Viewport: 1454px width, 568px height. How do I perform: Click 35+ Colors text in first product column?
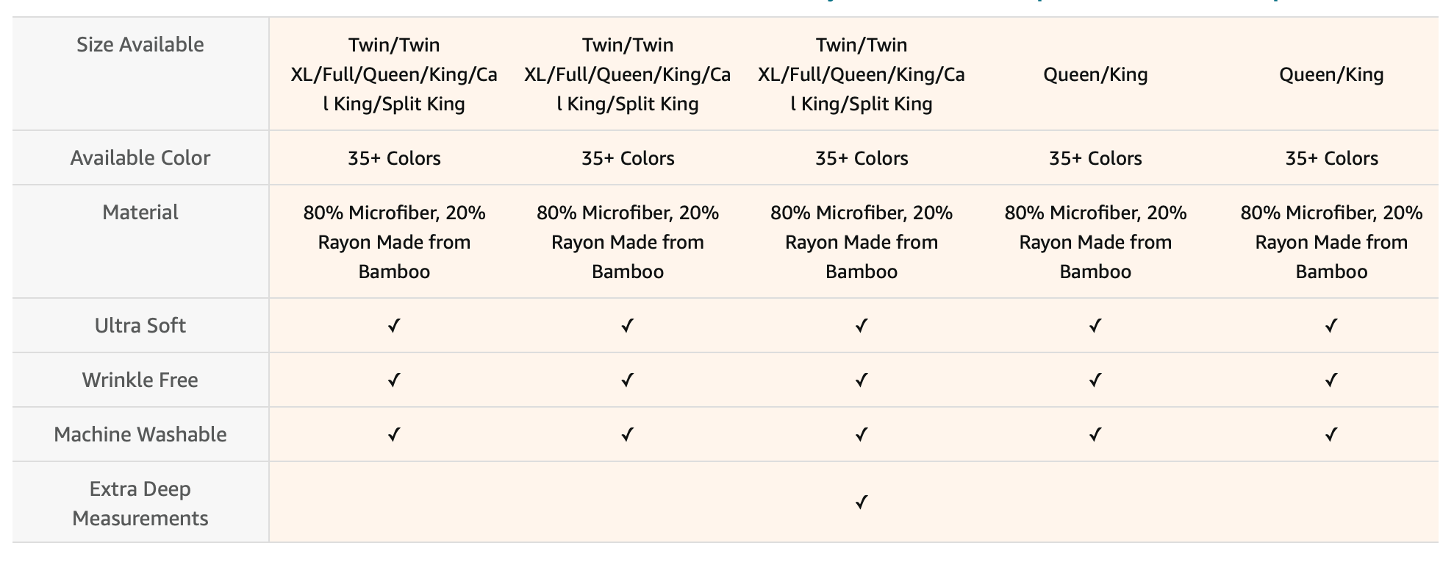(394, 158)
